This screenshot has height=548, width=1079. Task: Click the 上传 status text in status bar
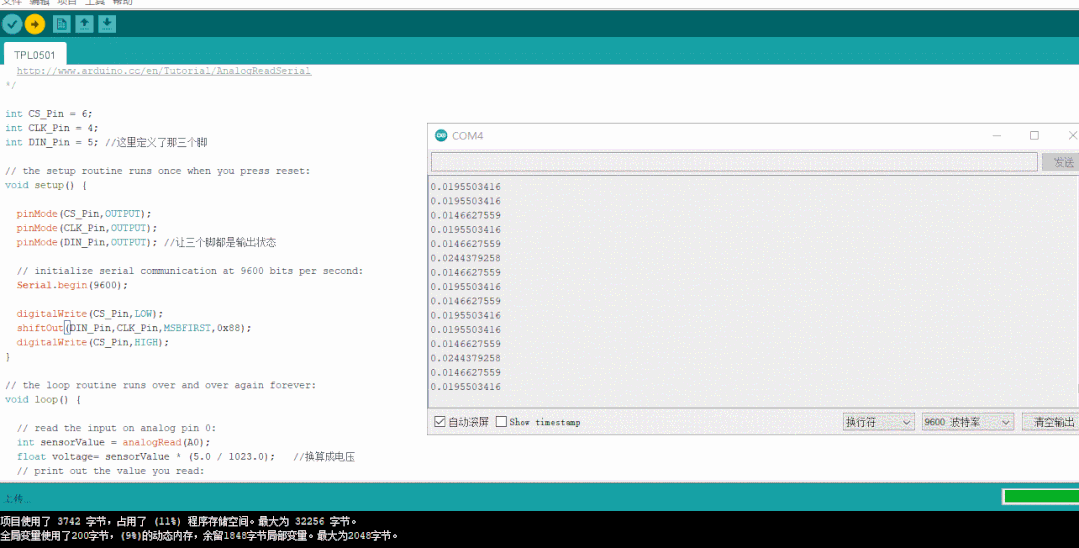pyautogui.click(x=17, y=498)
